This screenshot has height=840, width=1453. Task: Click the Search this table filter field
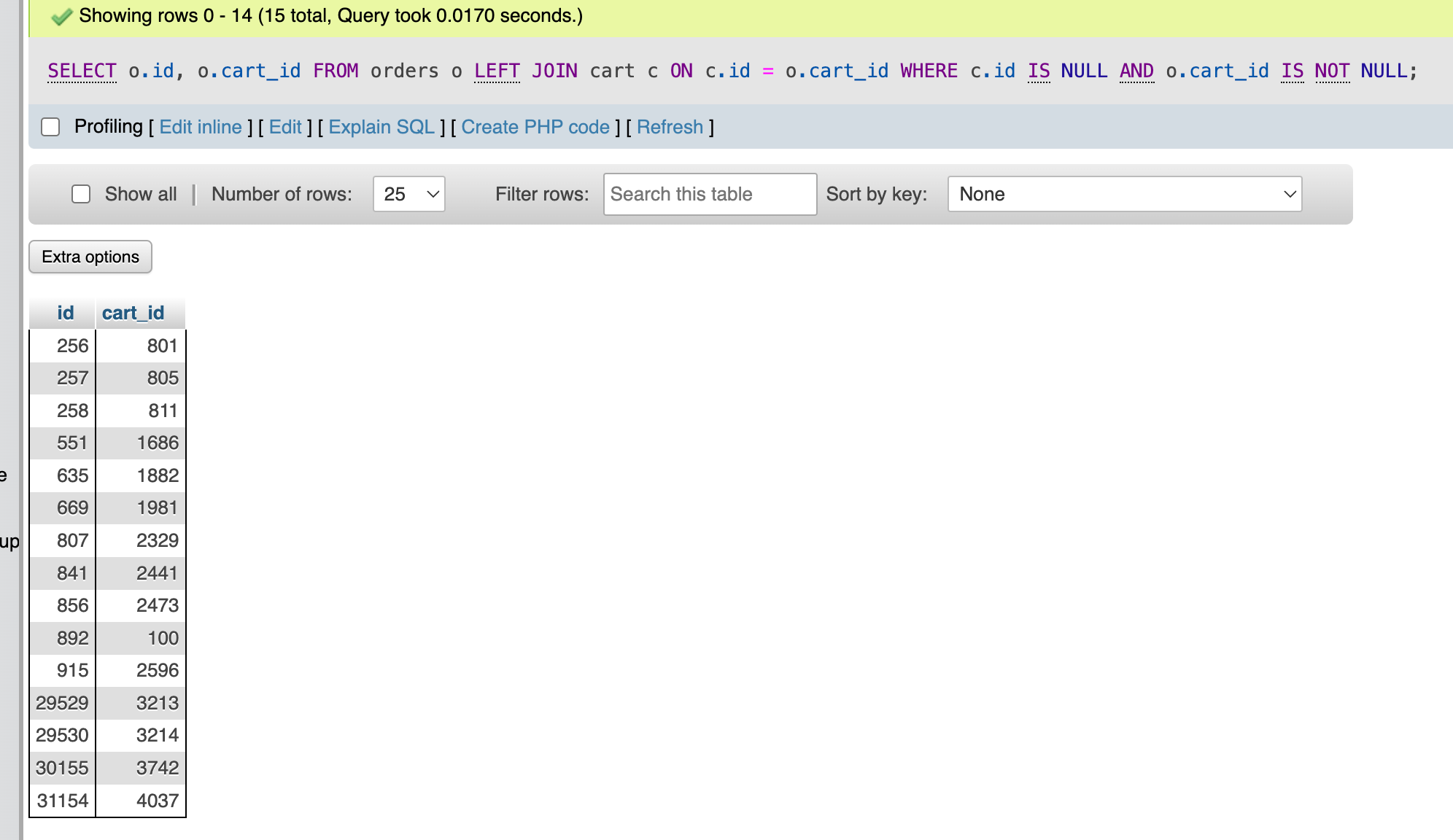tap(710, 194)
